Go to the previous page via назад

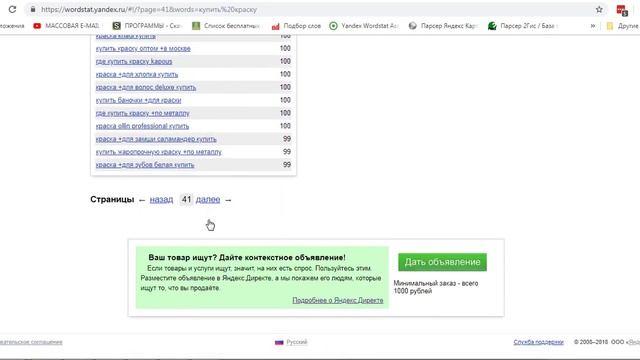[x=161, y=200]
